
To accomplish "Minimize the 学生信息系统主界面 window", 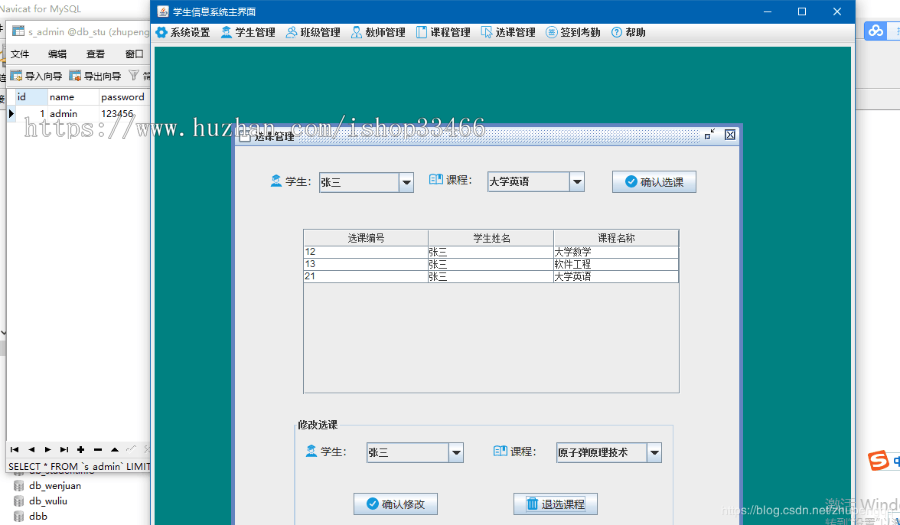I will coord(767,11).
